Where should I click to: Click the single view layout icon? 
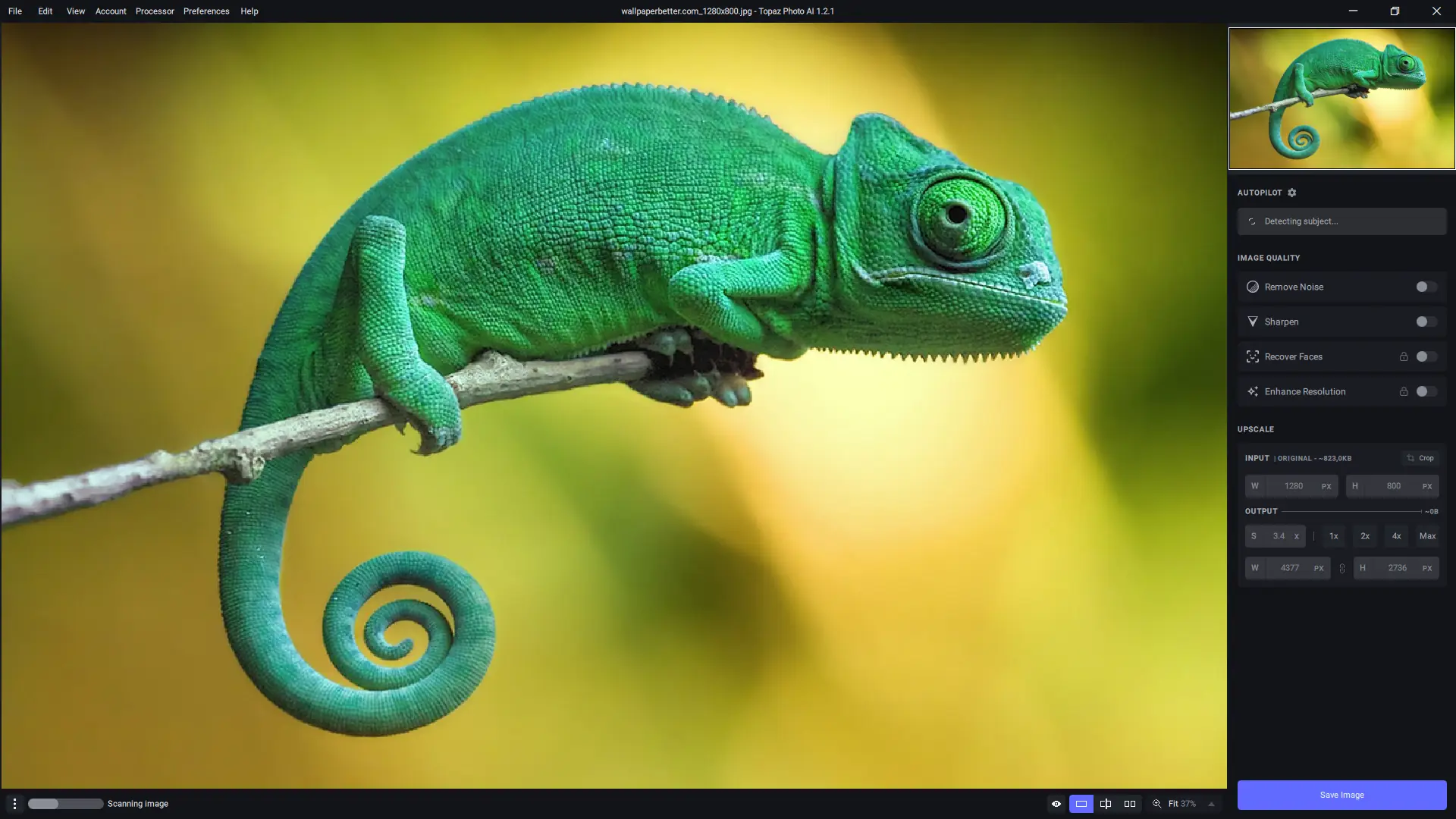click(x=1081, y=804)
